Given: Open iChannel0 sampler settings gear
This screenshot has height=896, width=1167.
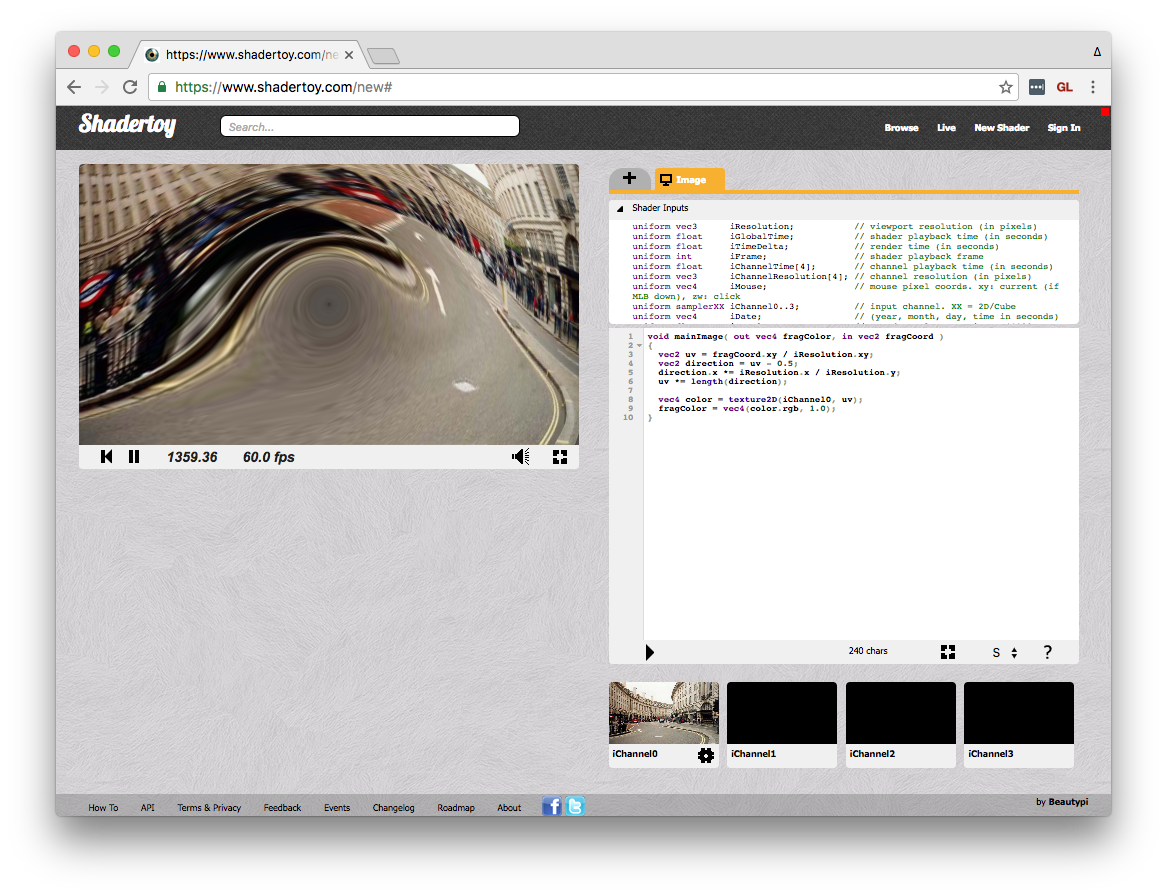Looking at the screenshot, I should point(706,755).
